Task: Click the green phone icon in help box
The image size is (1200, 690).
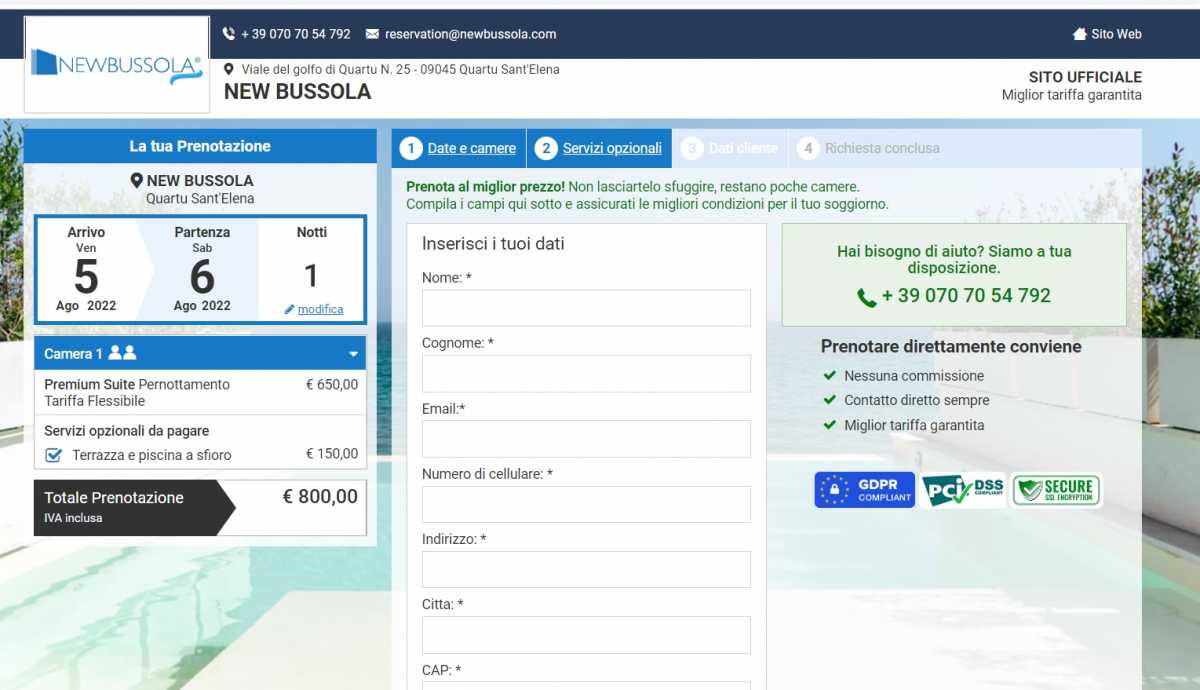Action: (x=867, y=297)
